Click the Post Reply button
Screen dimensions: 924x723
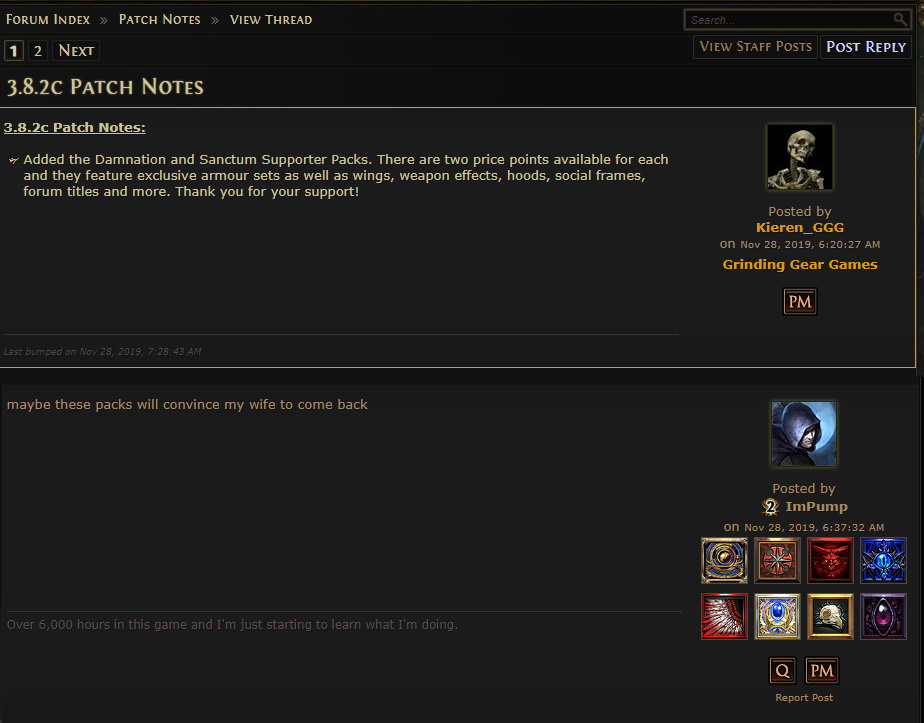pos(866,47)
